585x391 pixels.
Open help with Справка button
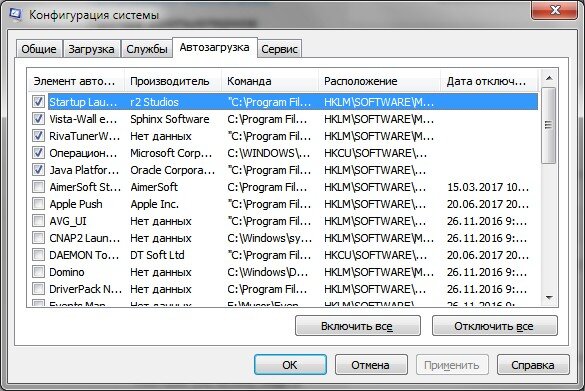click(533, 365)
